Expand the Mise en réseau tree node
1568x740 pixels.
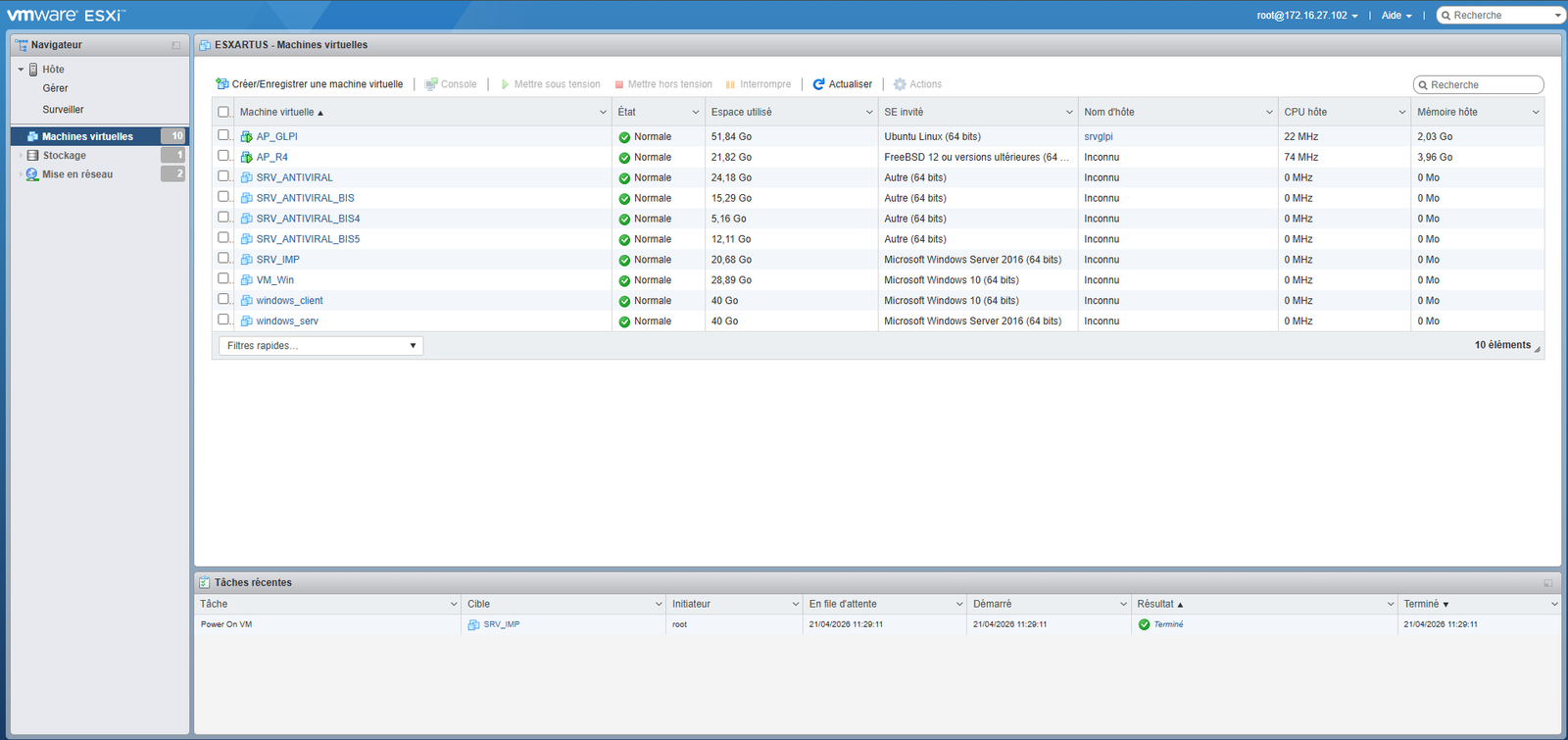(x=21, y=174)
